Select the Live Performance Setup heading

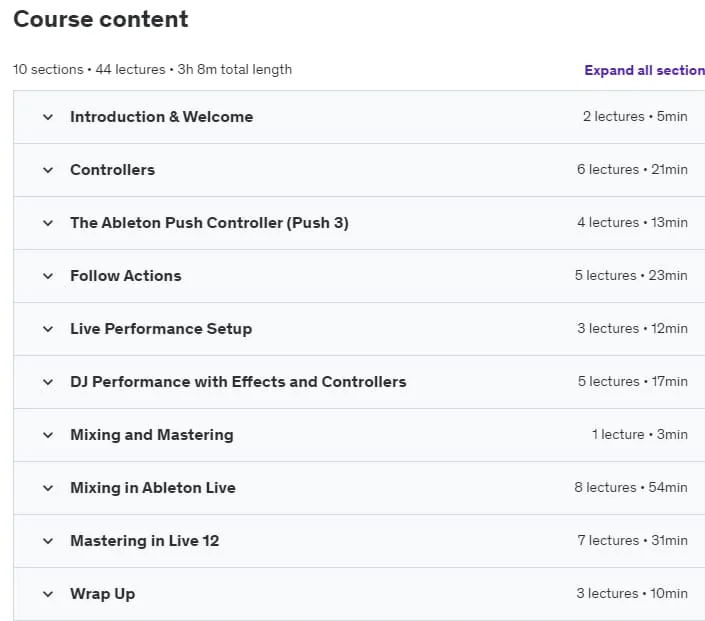click(161, 329)
